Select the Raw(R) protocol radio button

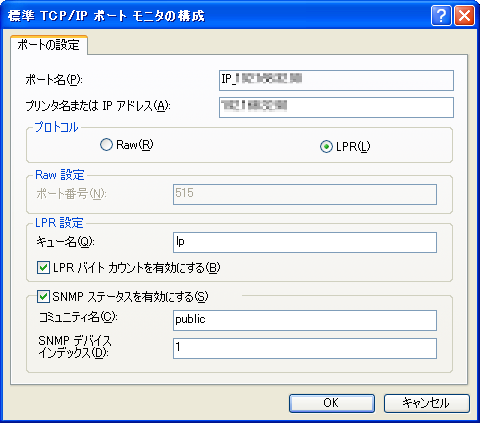[x=106, y=145]
